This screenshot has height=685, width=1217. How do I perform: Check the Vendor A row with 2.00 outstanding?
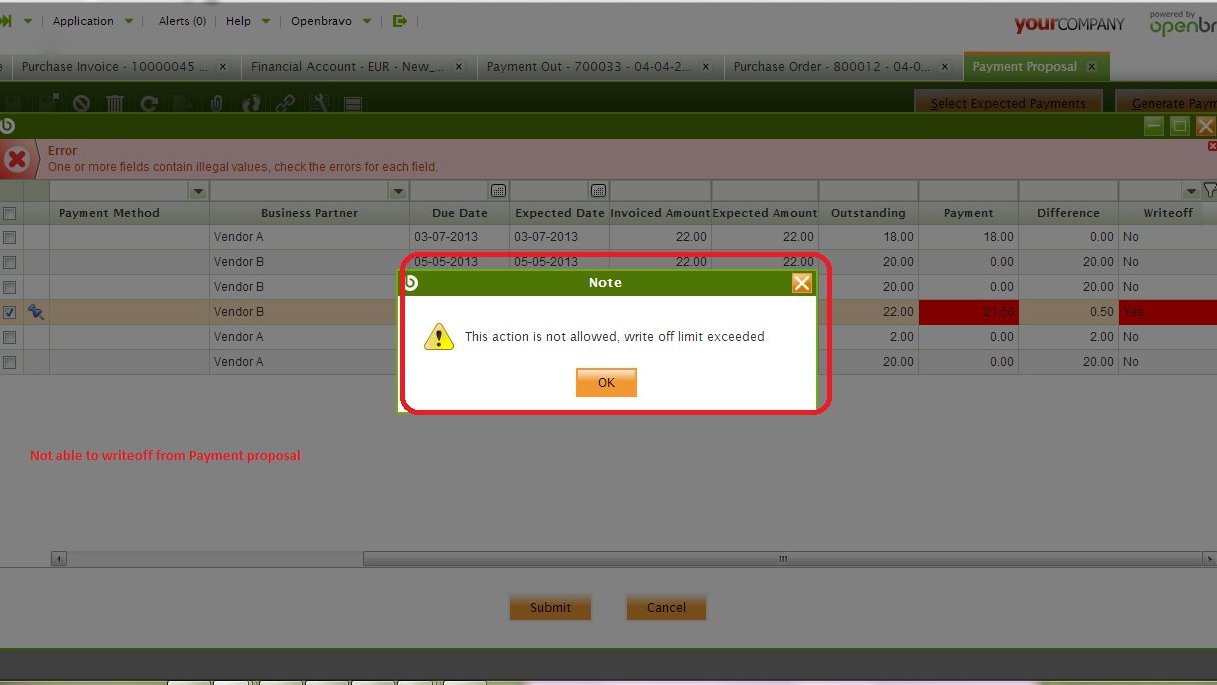click(10, 337)
